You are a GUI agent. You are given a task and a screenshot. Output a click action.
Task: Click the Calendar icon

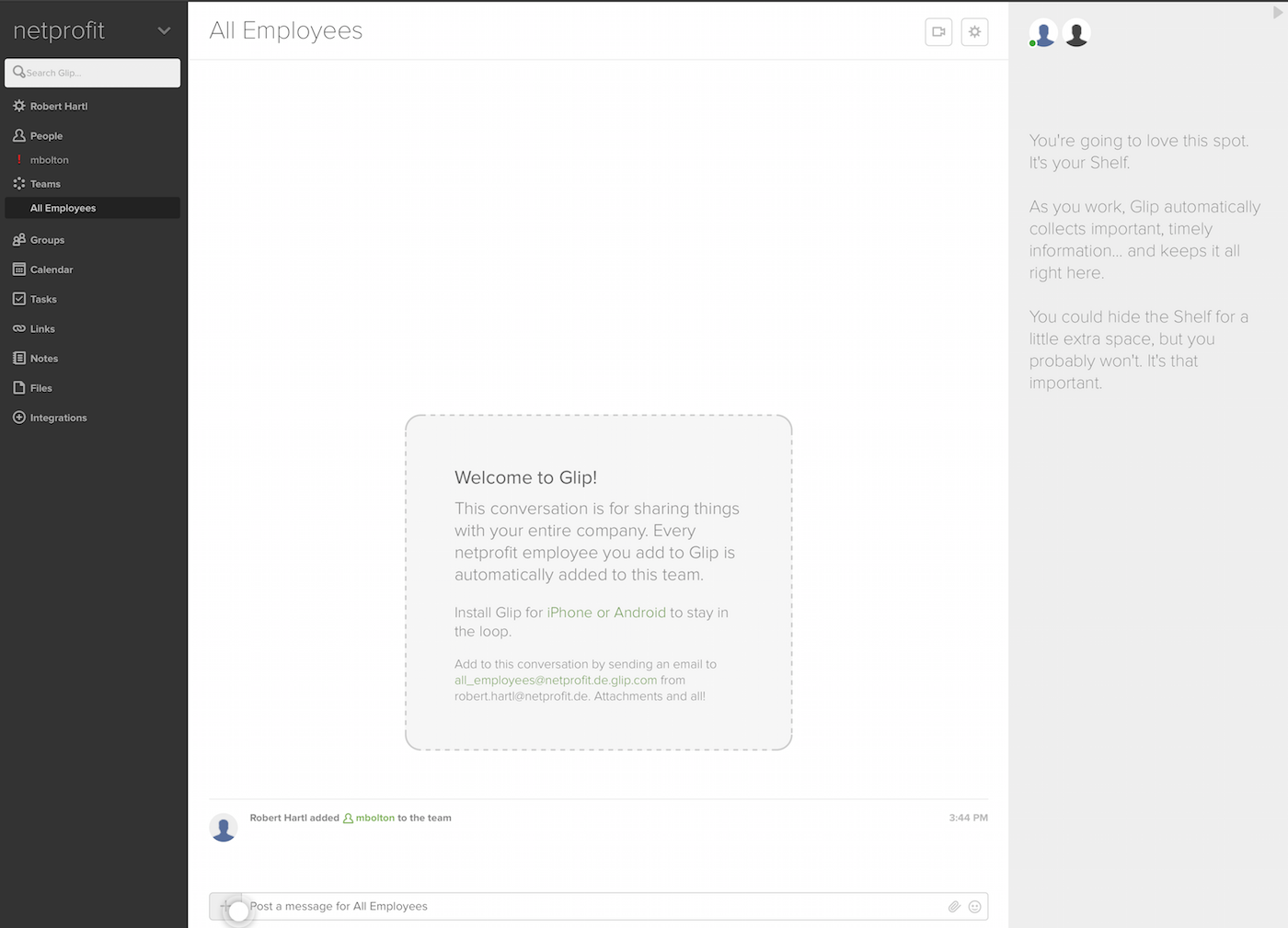pos(18,269)
